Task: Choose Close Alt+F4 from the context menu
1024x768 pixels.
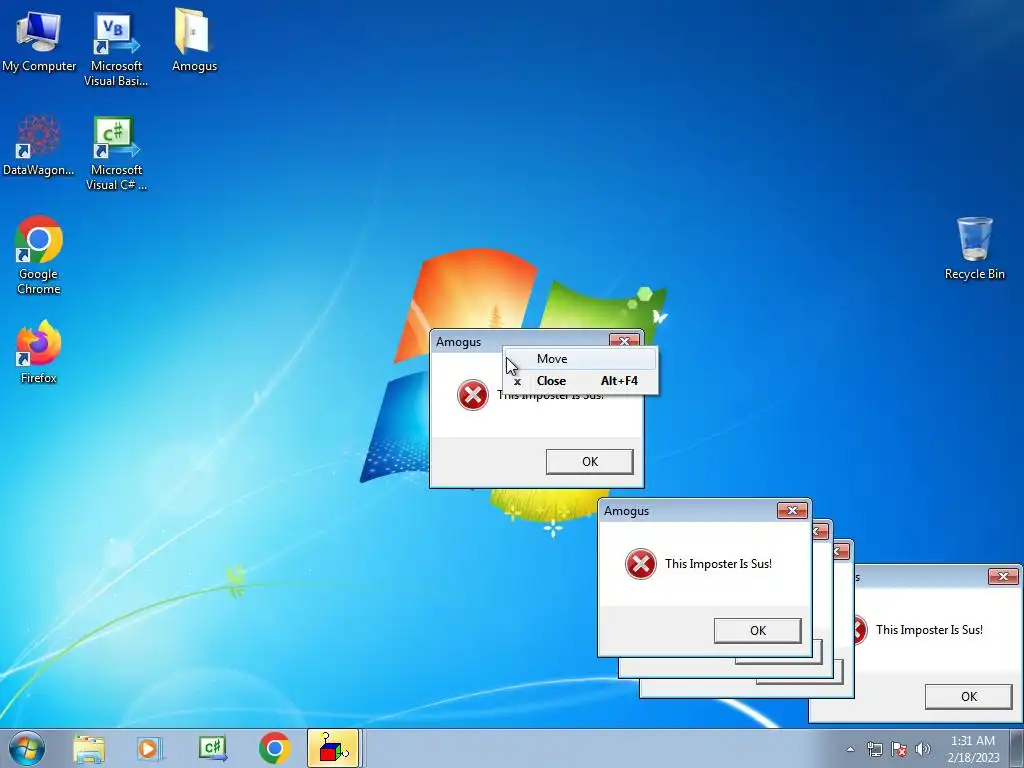Action: tap(581, 381)
